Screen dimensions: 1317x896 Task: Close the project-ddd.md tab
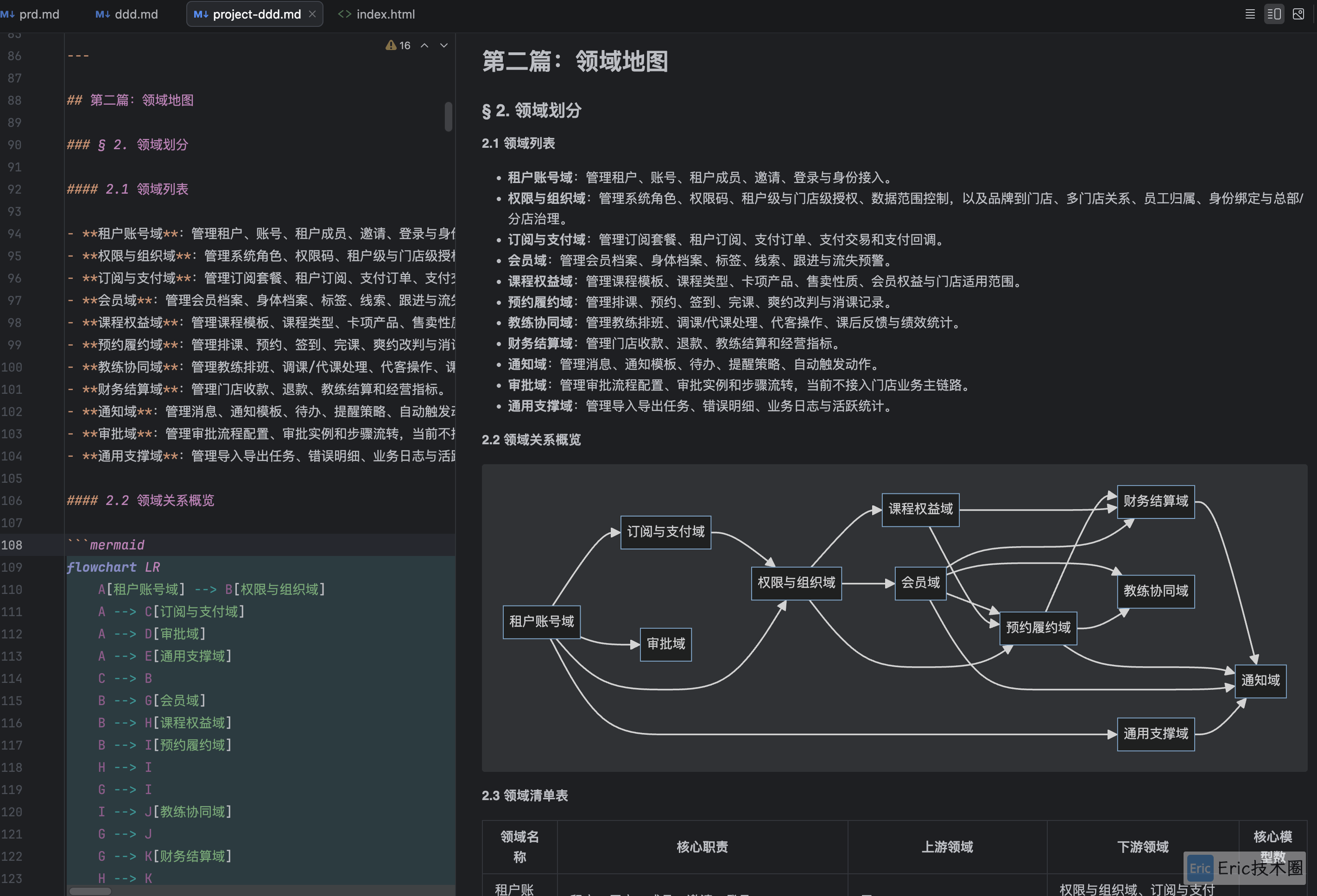pos(312,14)
